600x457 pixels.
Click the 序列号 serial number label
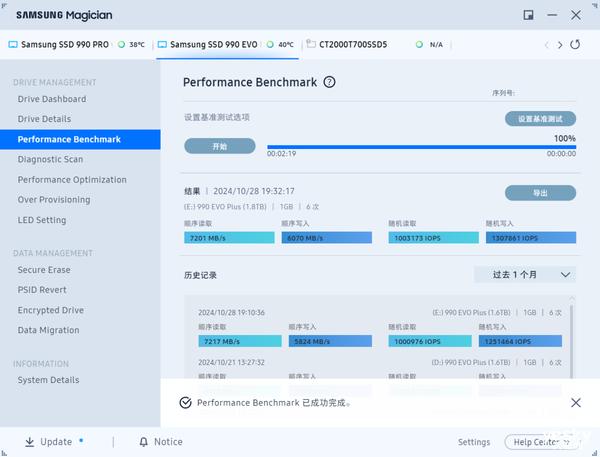(x=503, y=93)
